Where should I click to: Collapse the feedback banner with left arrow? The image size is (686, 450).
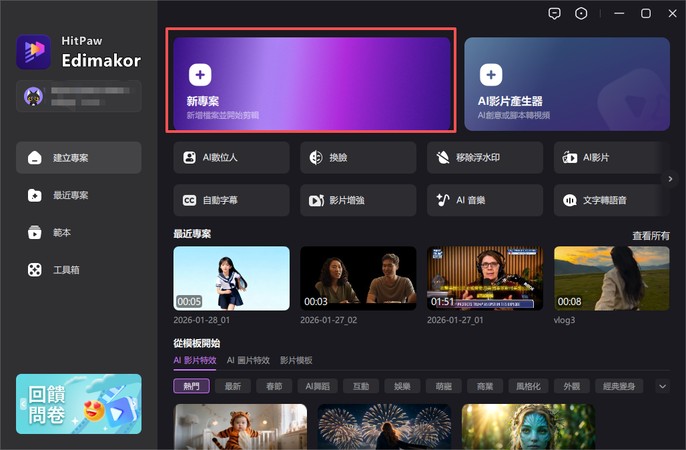23,404
